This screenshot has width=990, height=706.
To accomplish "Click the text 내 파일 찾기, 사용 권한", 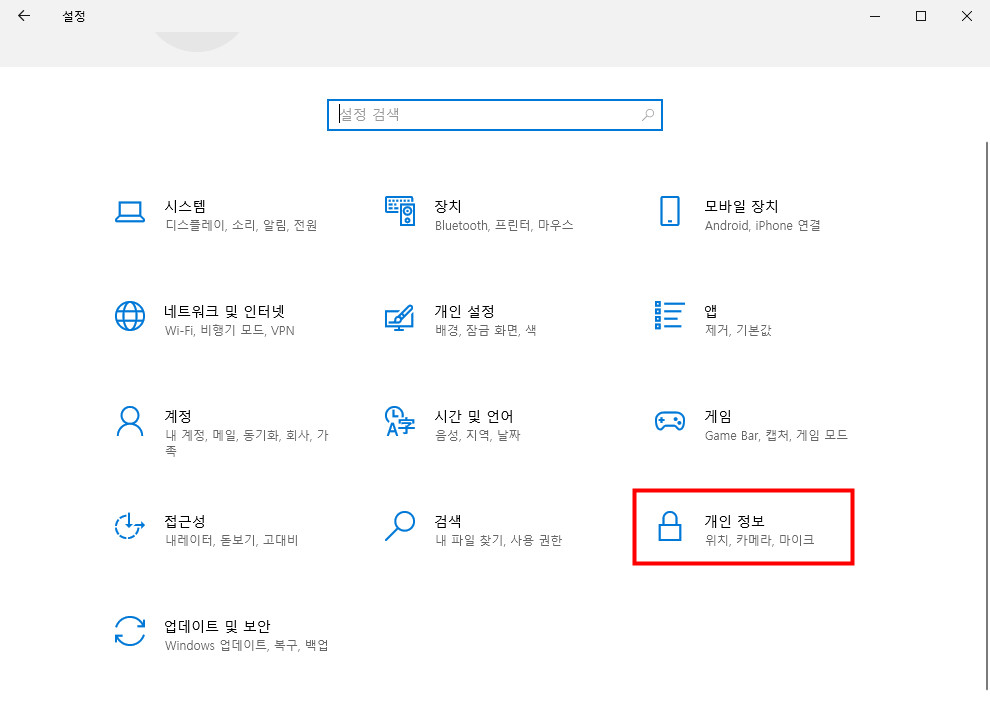I will (x=498, y=540).
